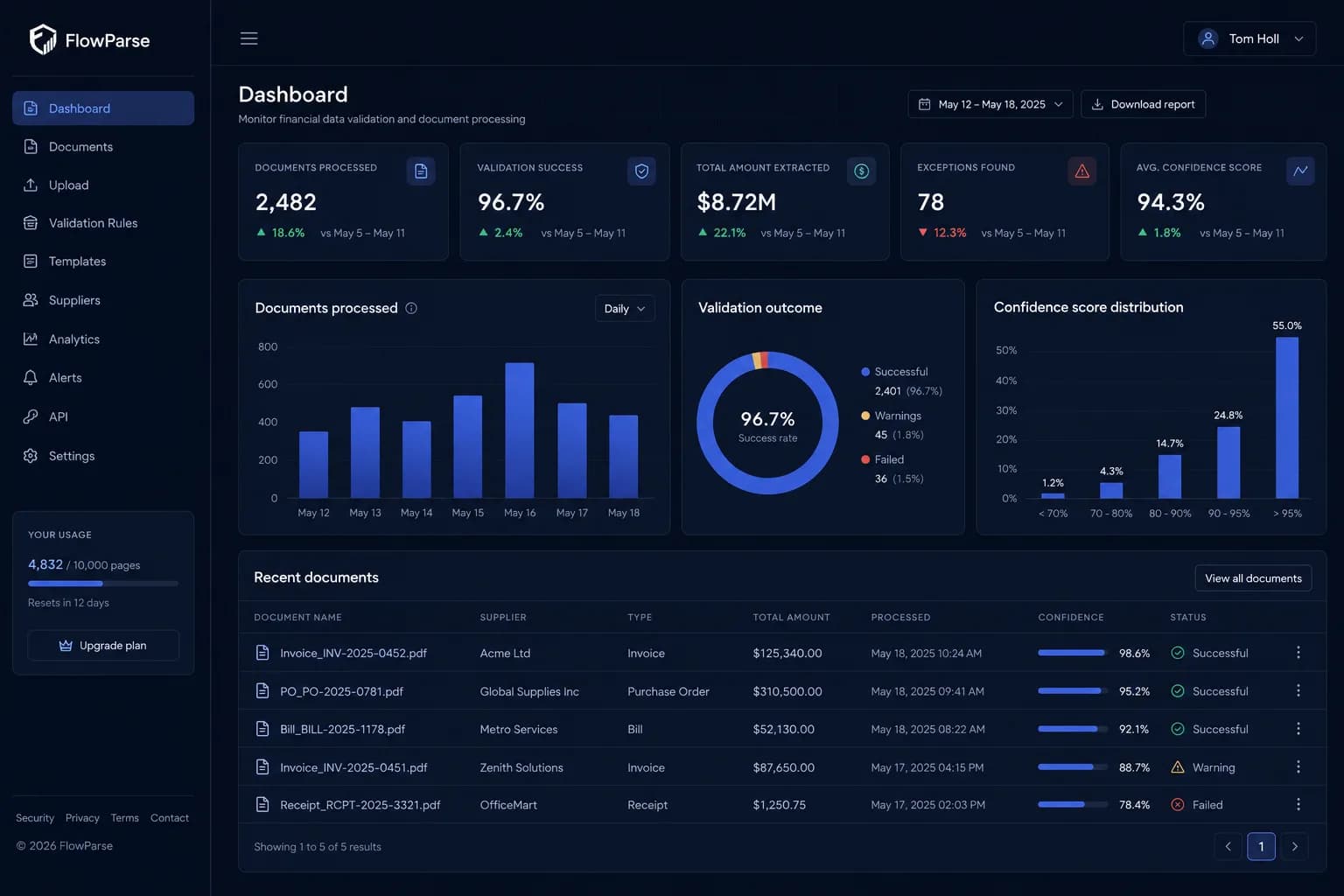
Task: Click the Successful status icon for Acme Ltd
Action: pos(1178,653)
